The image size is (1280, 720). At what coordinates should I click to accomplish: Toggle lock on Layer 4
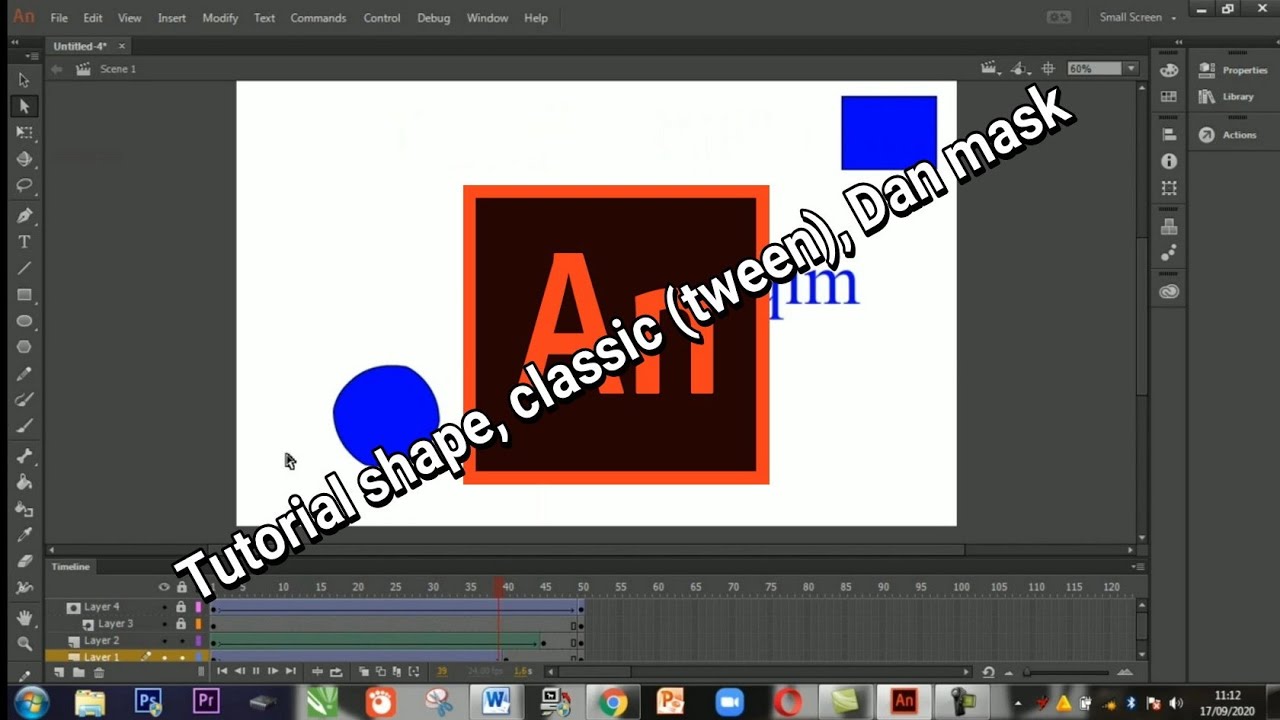(181, 607)
